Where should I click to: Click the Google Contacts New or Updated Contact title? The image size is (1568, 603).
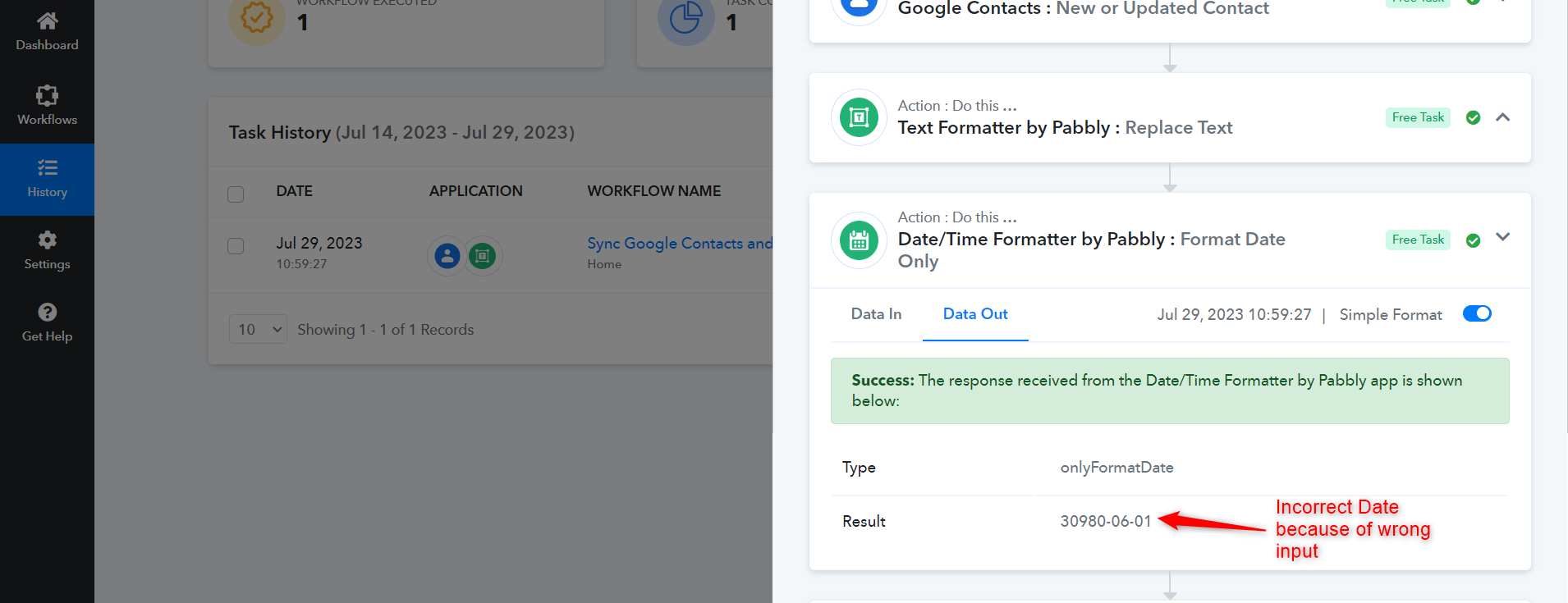point(1083,8)
